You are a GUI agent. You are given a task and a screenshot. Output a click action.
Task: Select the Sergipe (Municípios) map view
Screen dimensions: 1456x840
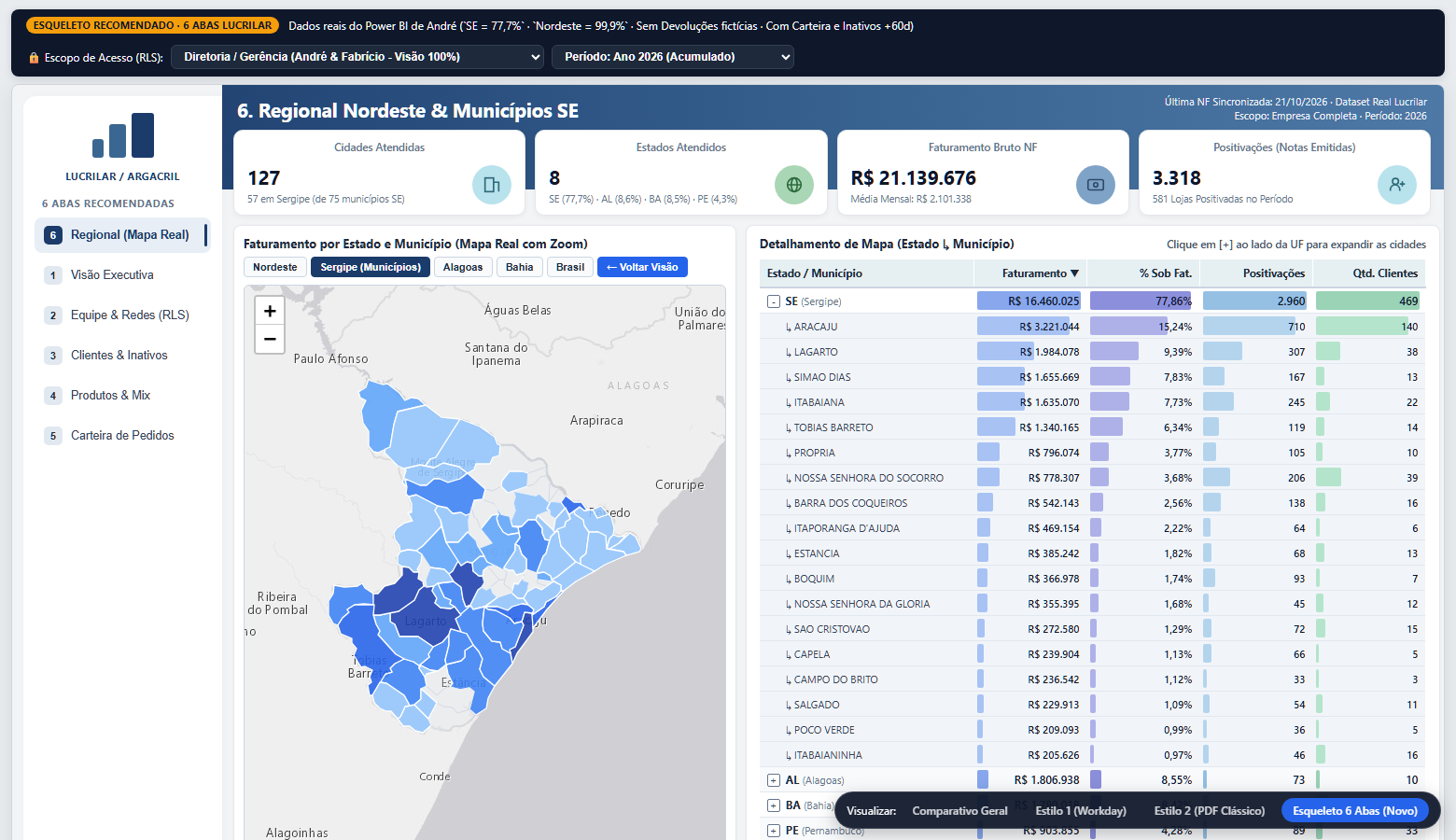(371, 267)
